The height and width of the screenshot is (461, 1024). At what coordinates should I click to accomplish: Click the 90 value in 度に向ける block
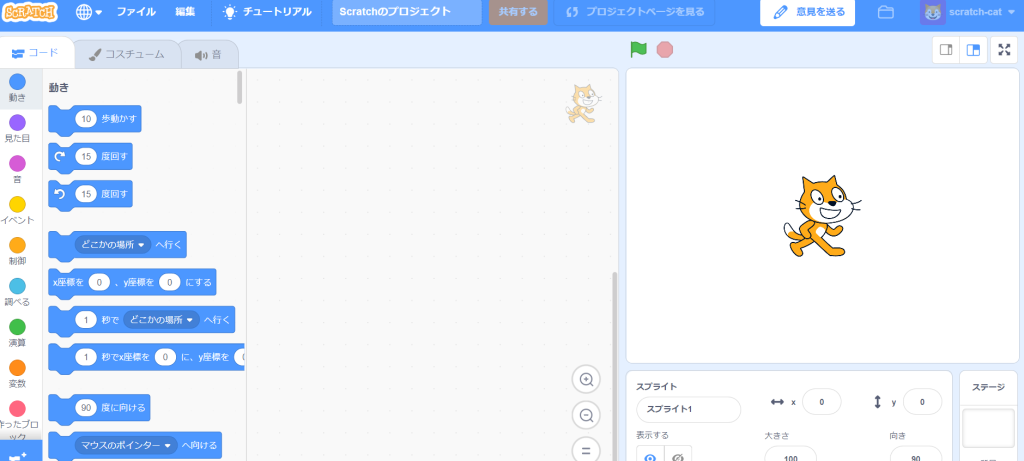click(86, 408)
